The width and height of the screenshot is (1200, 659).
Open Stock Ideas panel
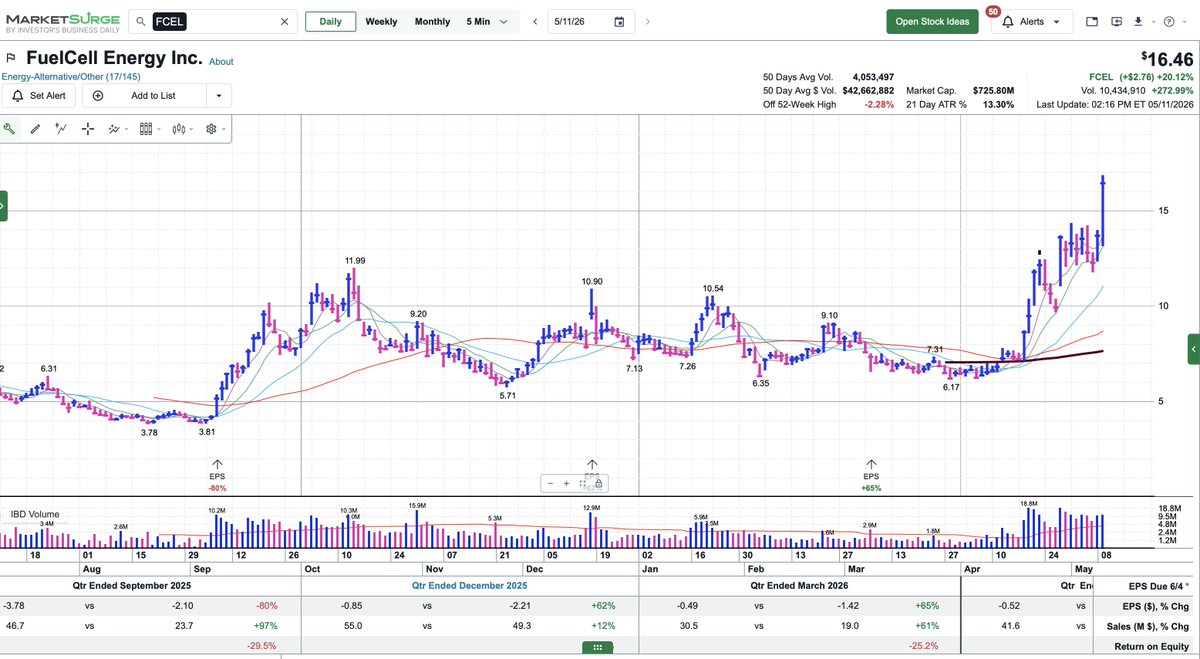click(933, 21)
